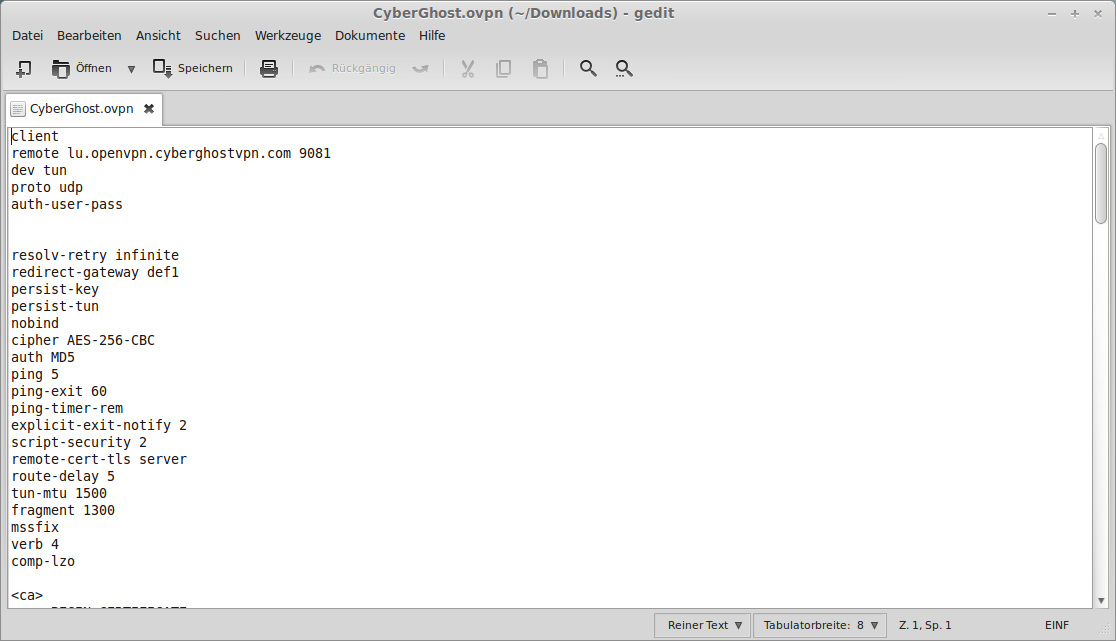1116x641 pixels.
Task: Close the gedit window
Action: click(1097, 14)
